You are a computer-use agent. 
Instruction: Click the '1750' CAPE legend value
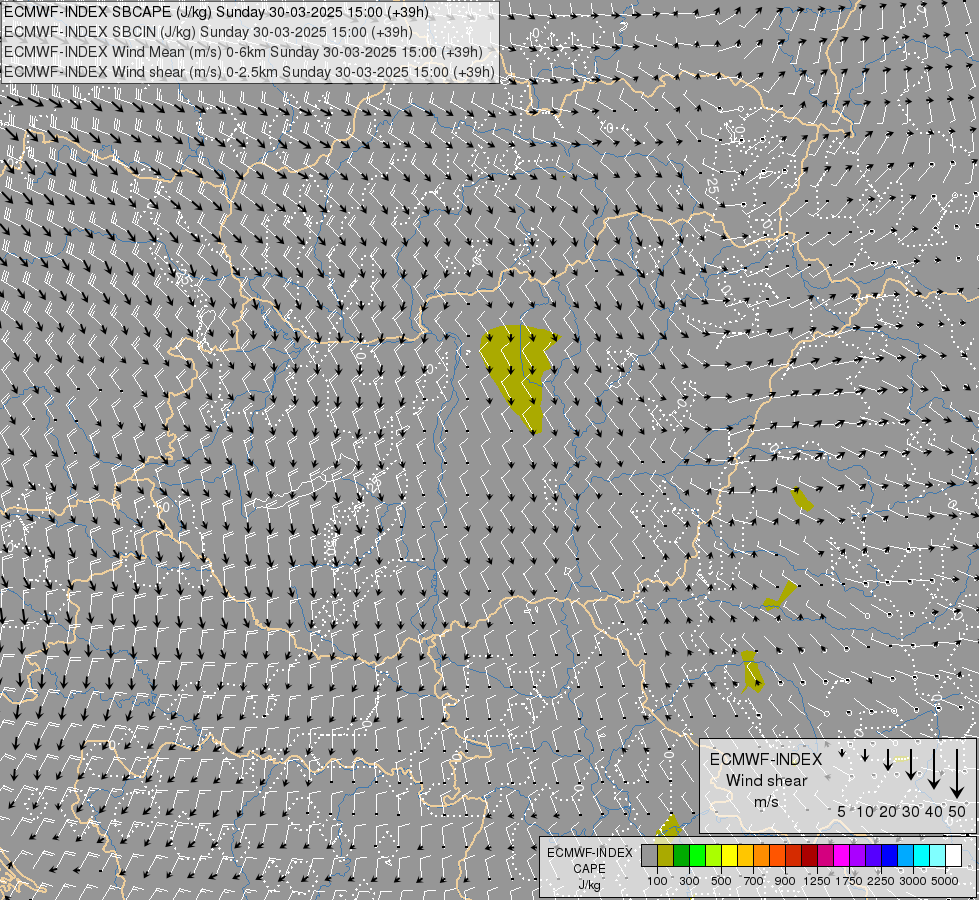(849, 881)
